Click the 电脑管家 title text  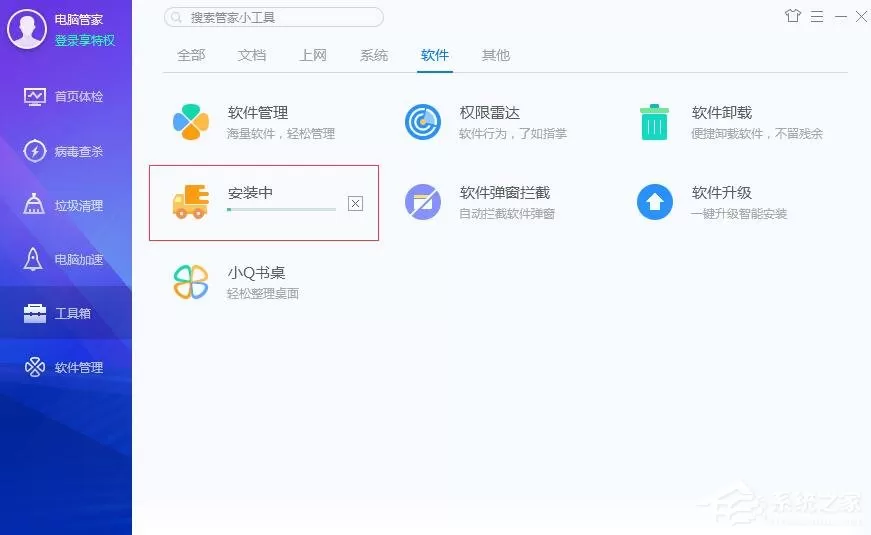coord(78,20)
